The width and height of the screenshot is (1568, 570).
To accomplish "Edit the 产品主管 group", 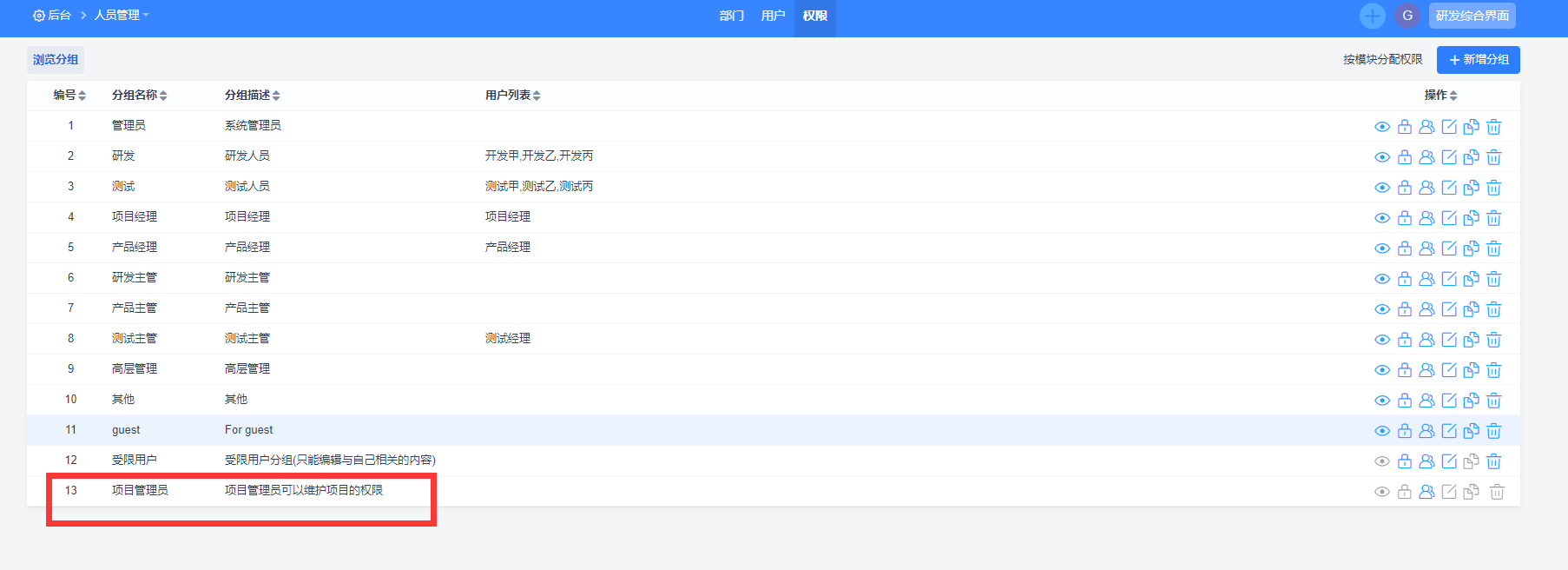I will point(1449,309).
